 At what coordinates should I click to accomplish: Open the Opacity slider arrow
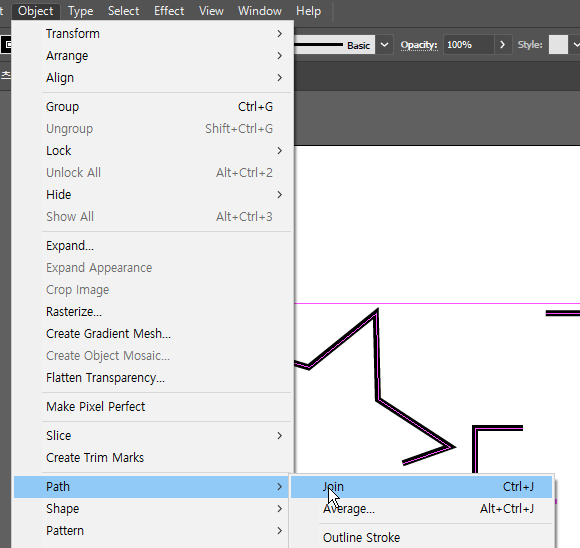coord(503,45)
